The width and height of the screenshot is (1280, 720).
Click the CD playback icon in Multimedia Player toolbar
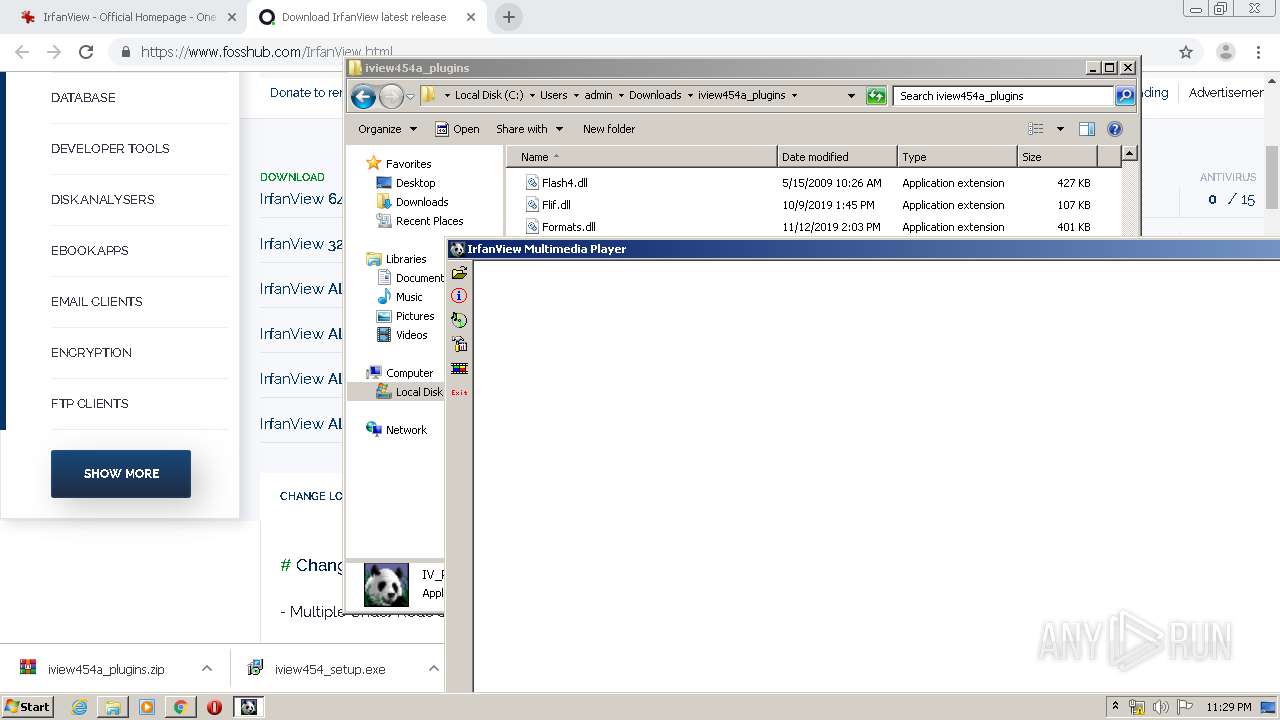click(459, 320)
